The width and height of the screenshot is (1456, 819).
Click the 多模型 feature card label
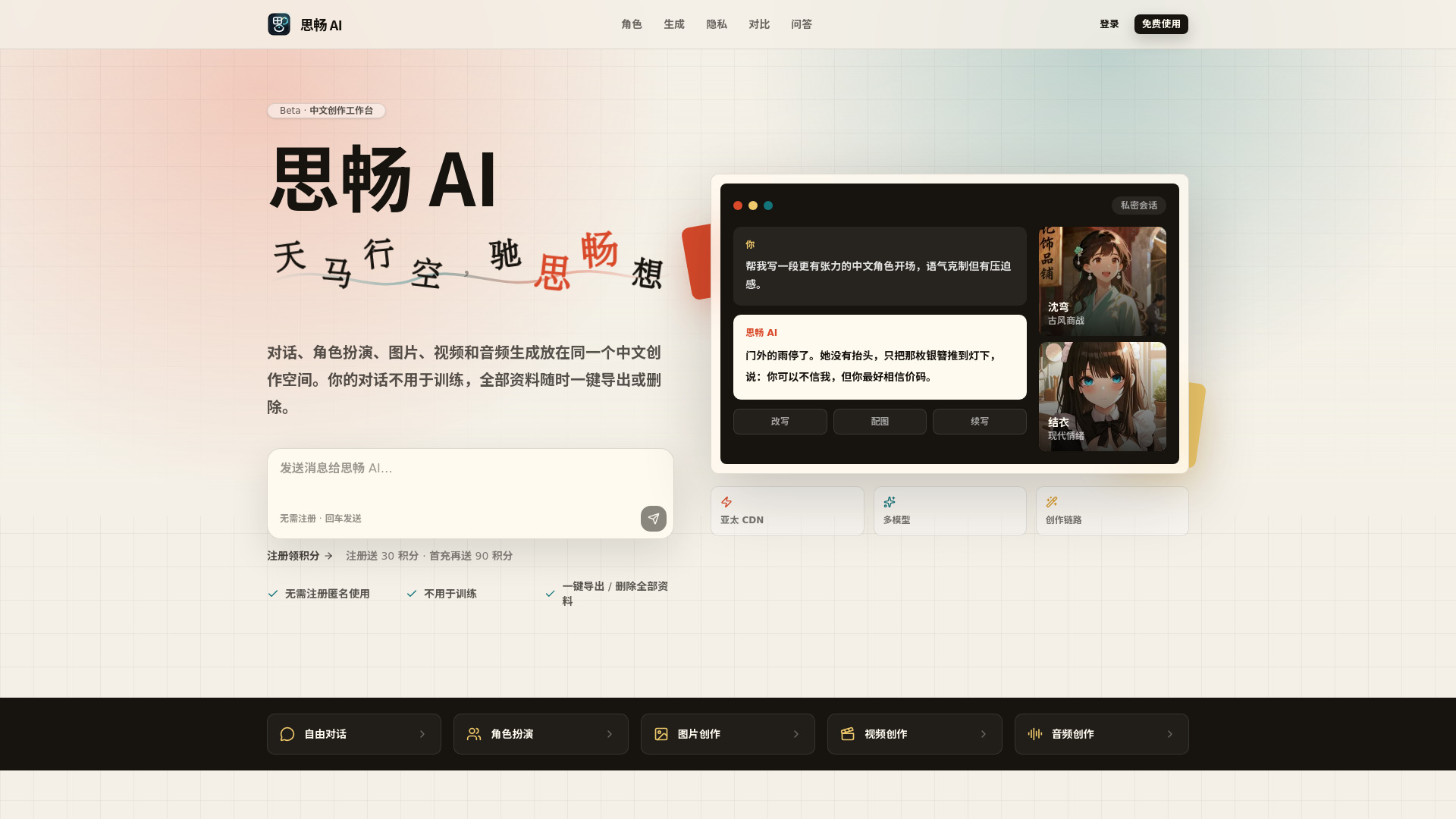click(896, 520)
